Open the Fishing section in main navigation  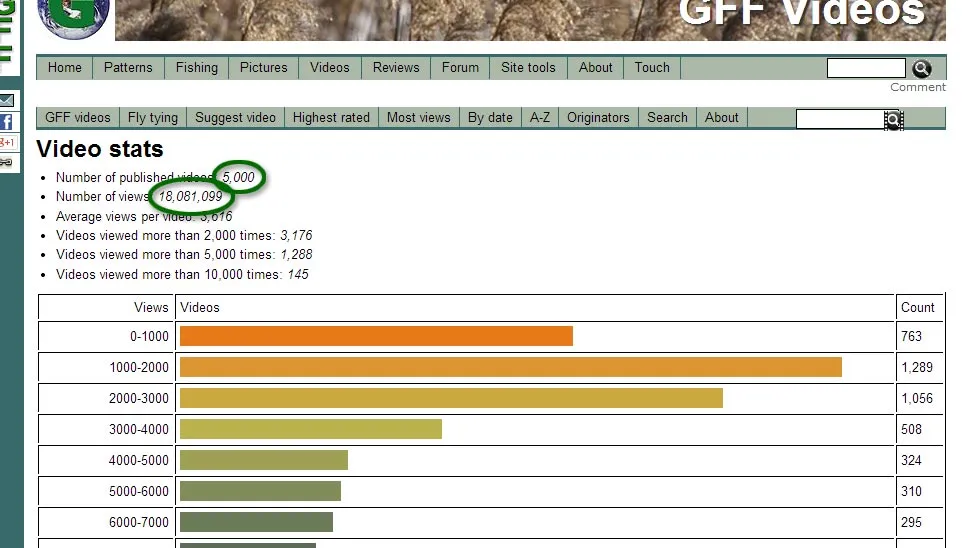(x=197, y=67)
